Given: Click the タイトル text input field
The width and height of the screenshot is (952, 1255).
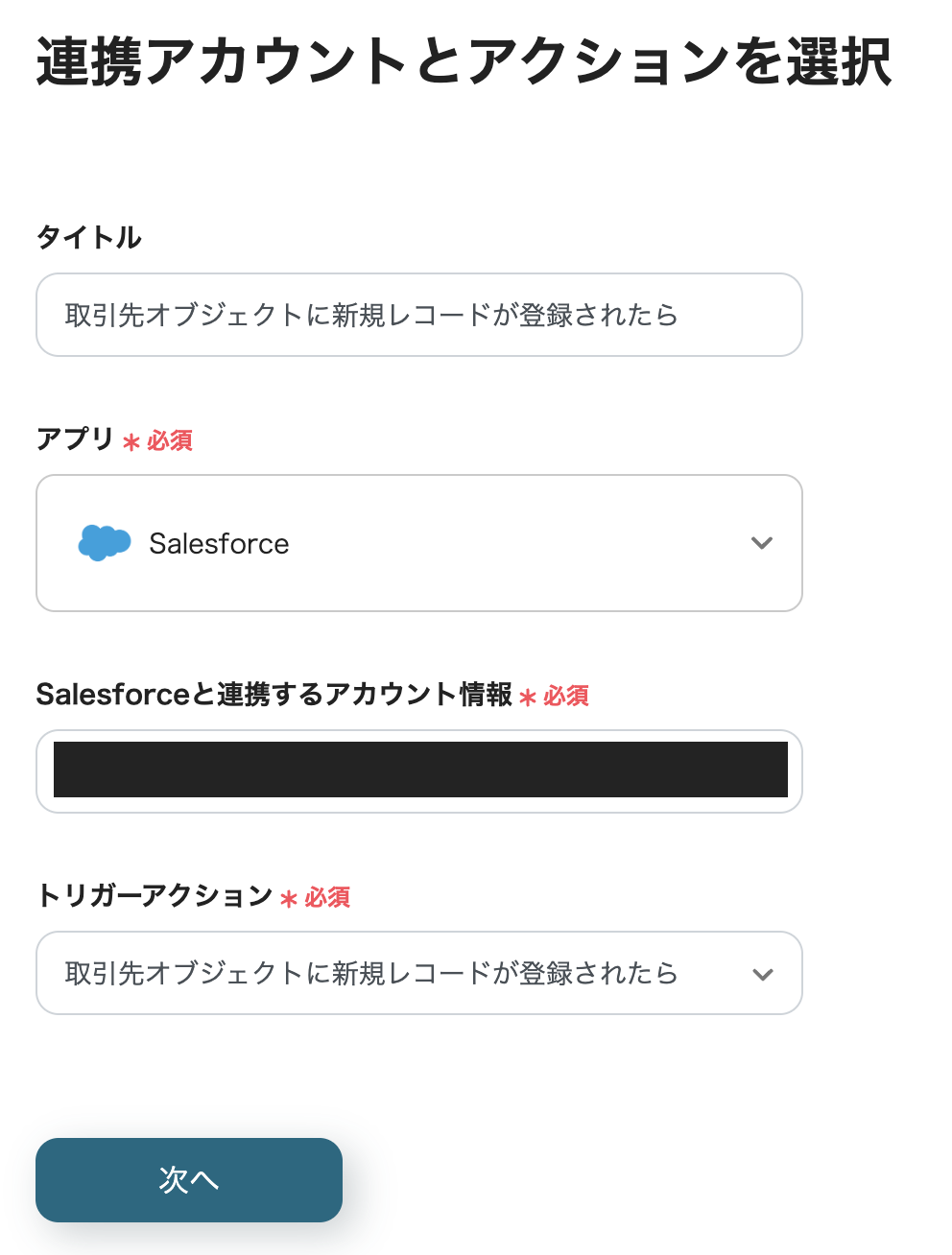Looking at the screenshot, I should pos(418,315).
